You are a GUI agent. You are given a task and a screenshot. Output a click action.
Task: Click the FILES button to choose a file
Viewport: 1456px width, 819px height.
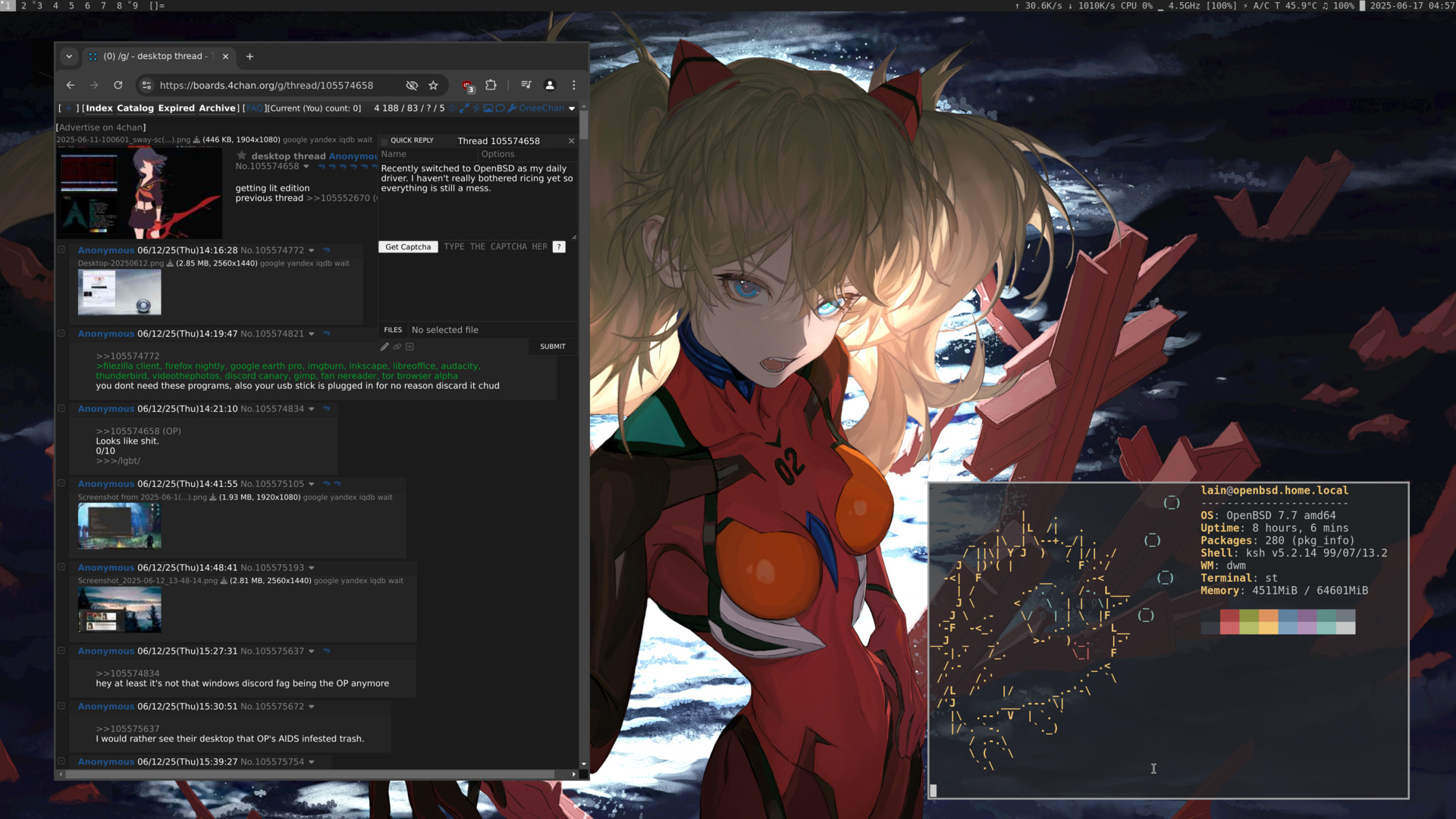click(393, 330)
